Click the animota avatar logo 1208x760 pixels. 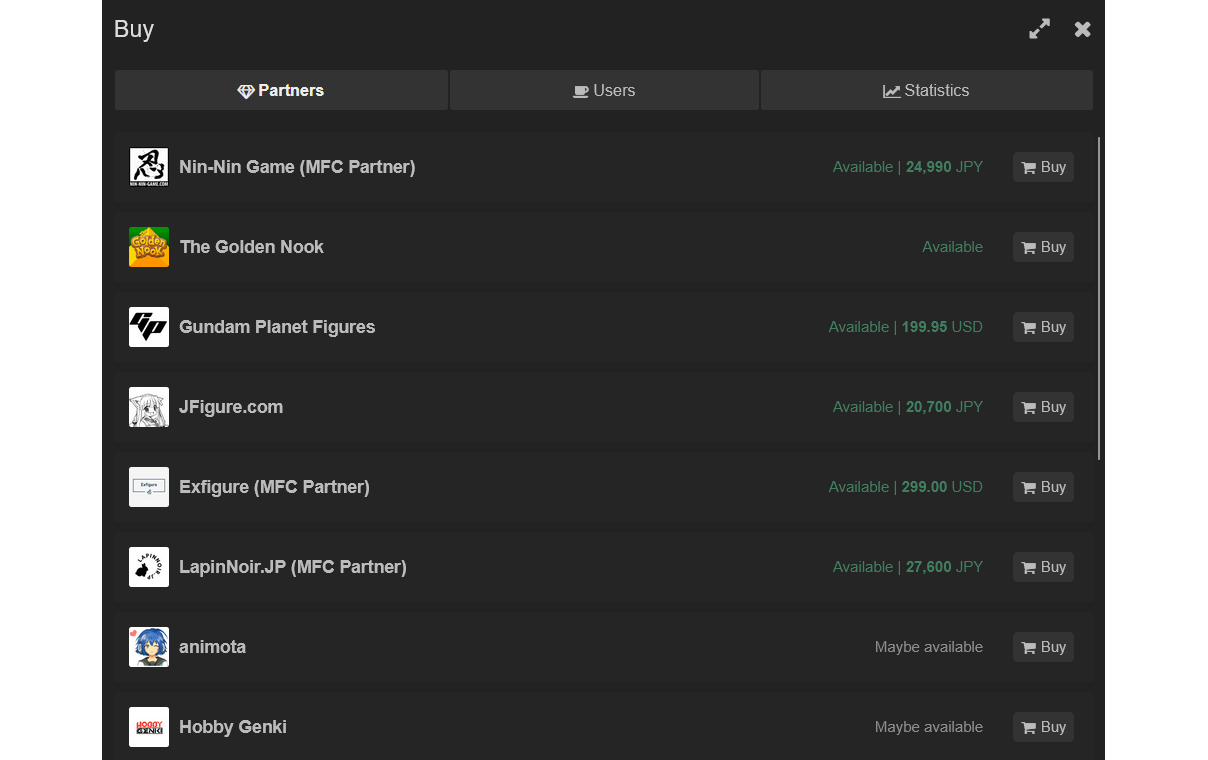coord(149,647)
